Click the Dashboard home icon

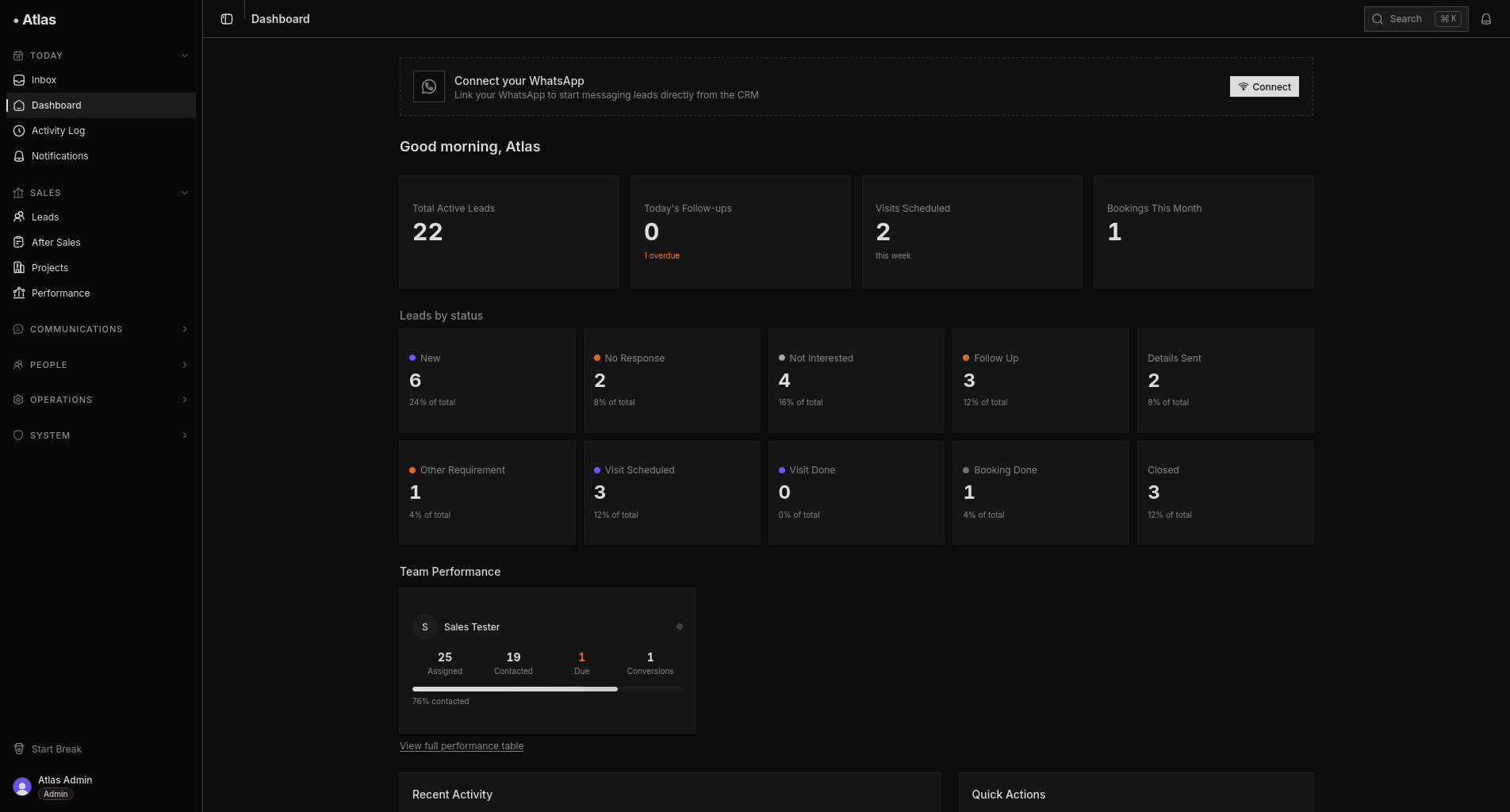click(19, 105)
